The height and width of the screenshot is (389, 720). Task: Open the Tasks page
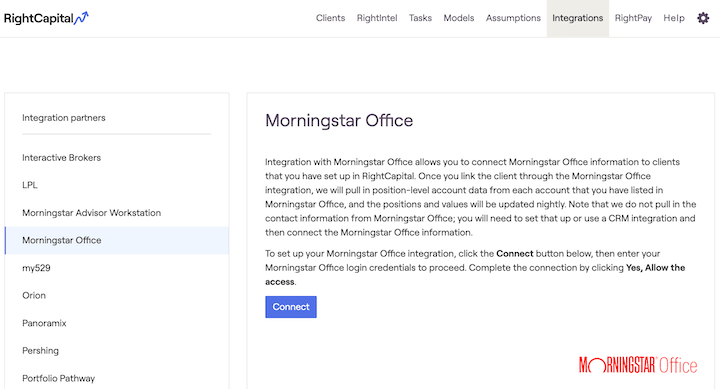(420, 18)
